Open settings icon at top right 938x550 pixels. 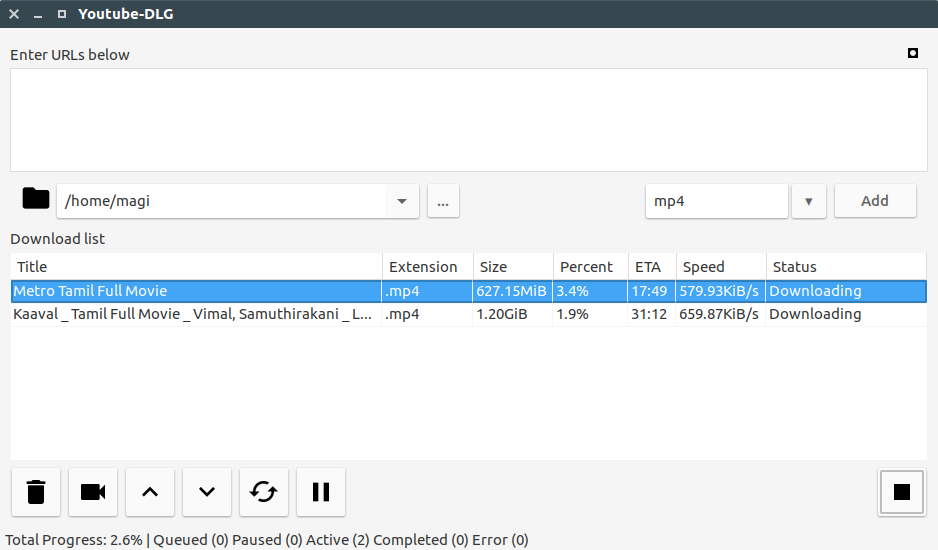[913, 53]
